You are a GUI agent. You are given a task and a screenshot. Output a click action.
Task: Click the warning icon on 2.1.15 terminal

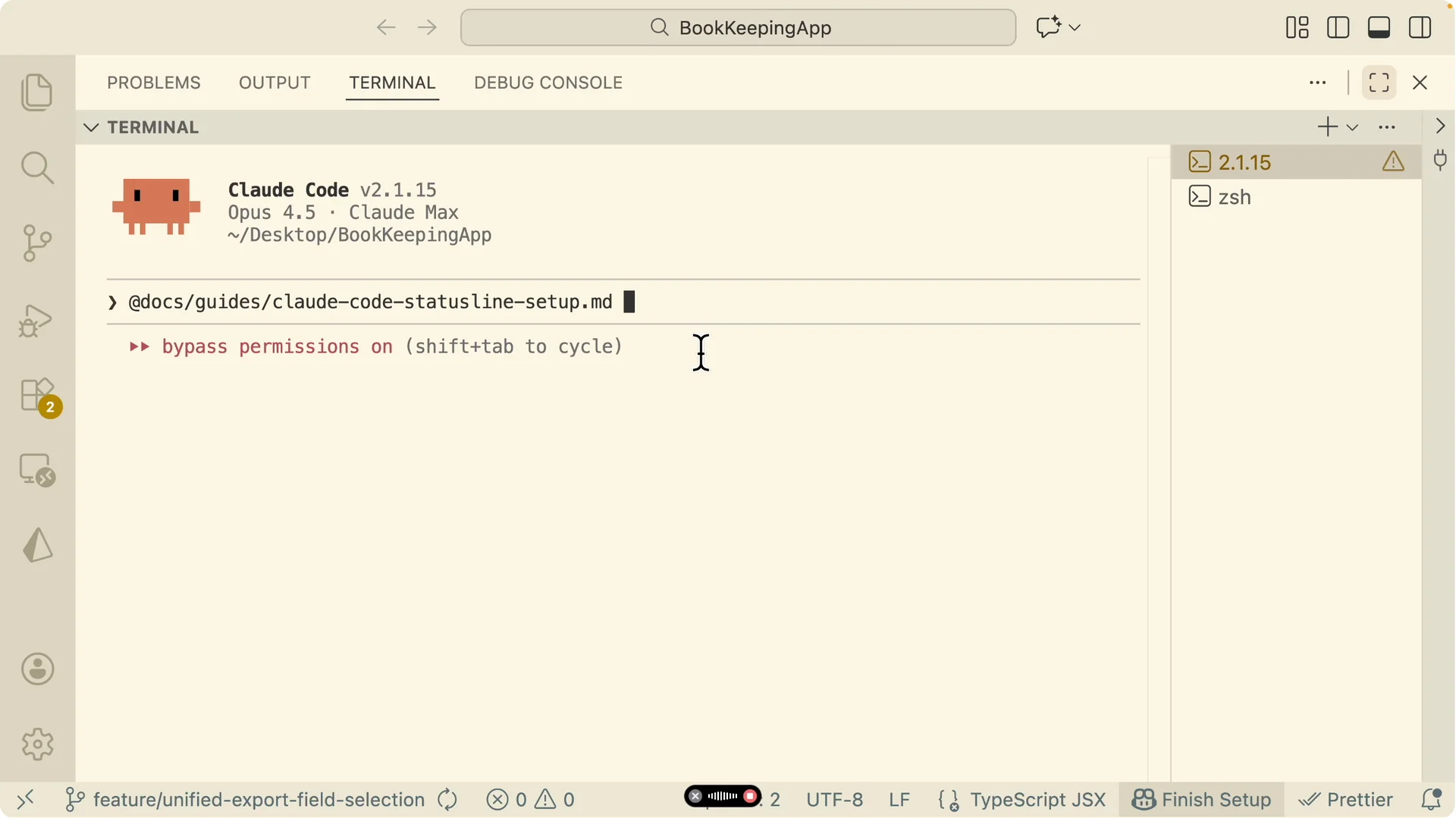[1393, 161]
